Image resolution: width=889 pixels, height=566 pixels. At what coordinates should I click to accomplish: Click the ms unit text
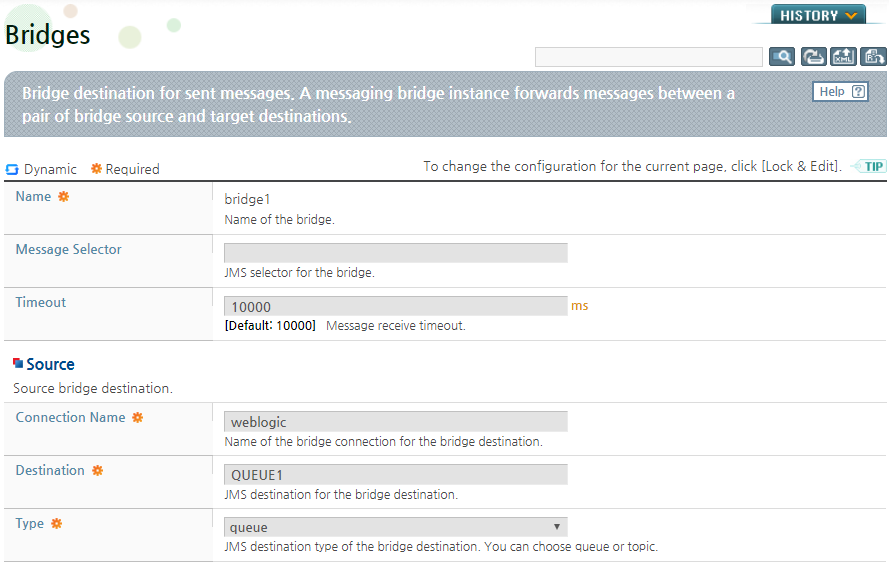(x=579, y=306)
